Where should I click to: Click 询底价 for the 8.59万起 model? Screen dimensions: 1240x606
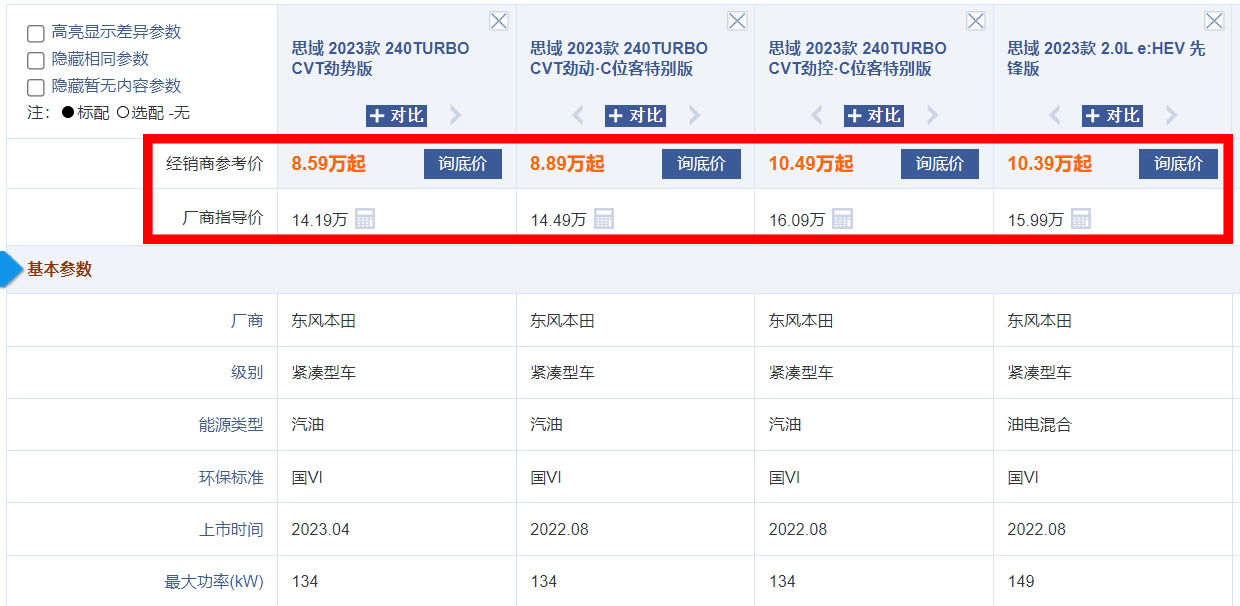tap(463, 164)
